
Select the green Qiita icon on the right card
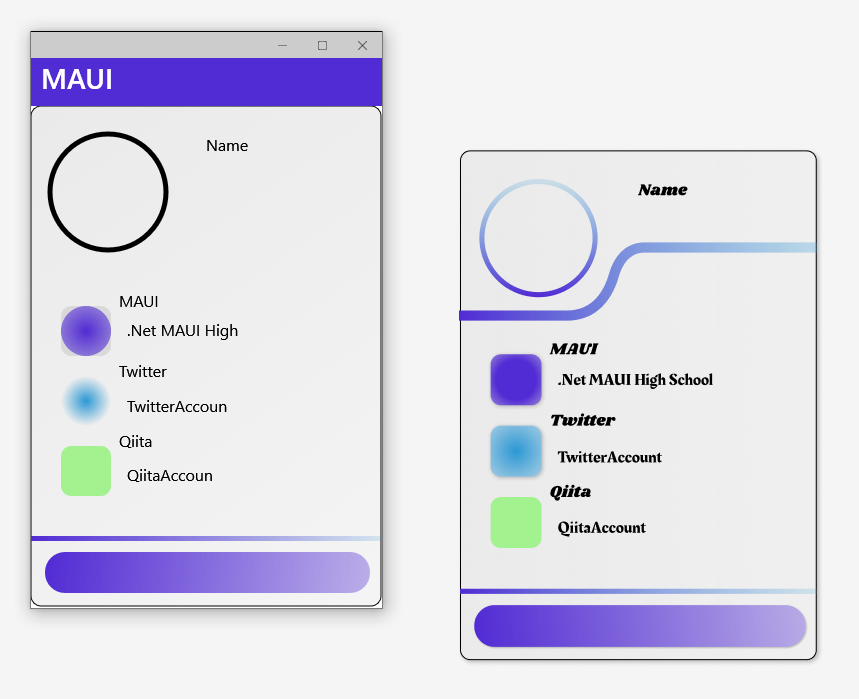pos(515,522)
